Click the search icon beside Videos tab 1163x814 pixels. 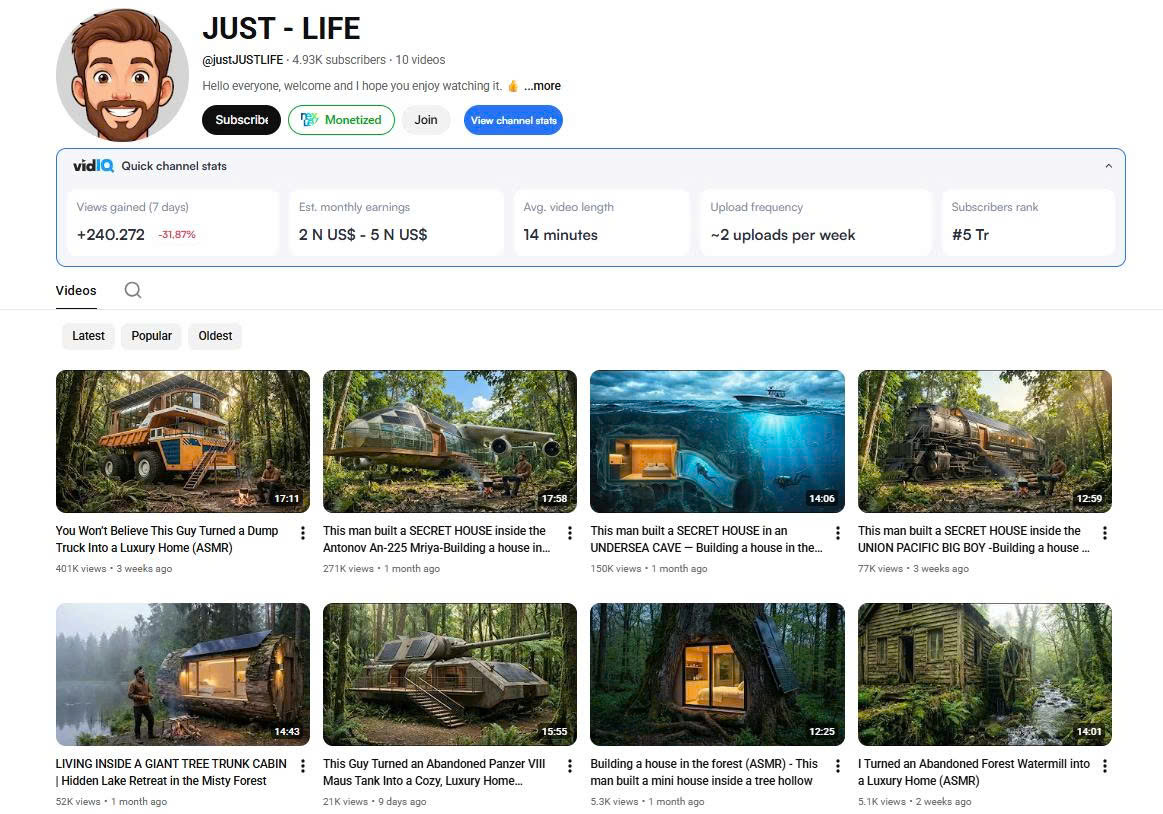[133, 290]
